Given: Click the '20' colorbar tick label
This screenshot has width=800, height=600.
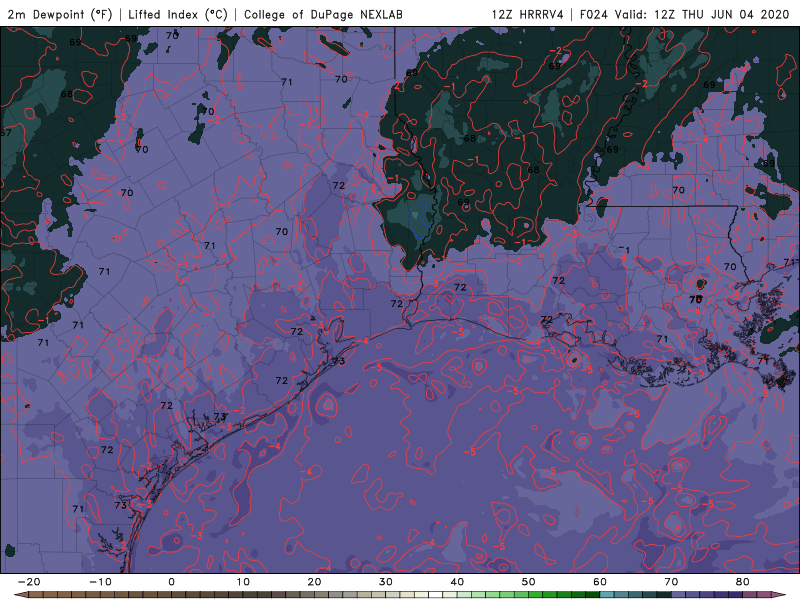Looking at the screenshot, I should coord(314,582).
